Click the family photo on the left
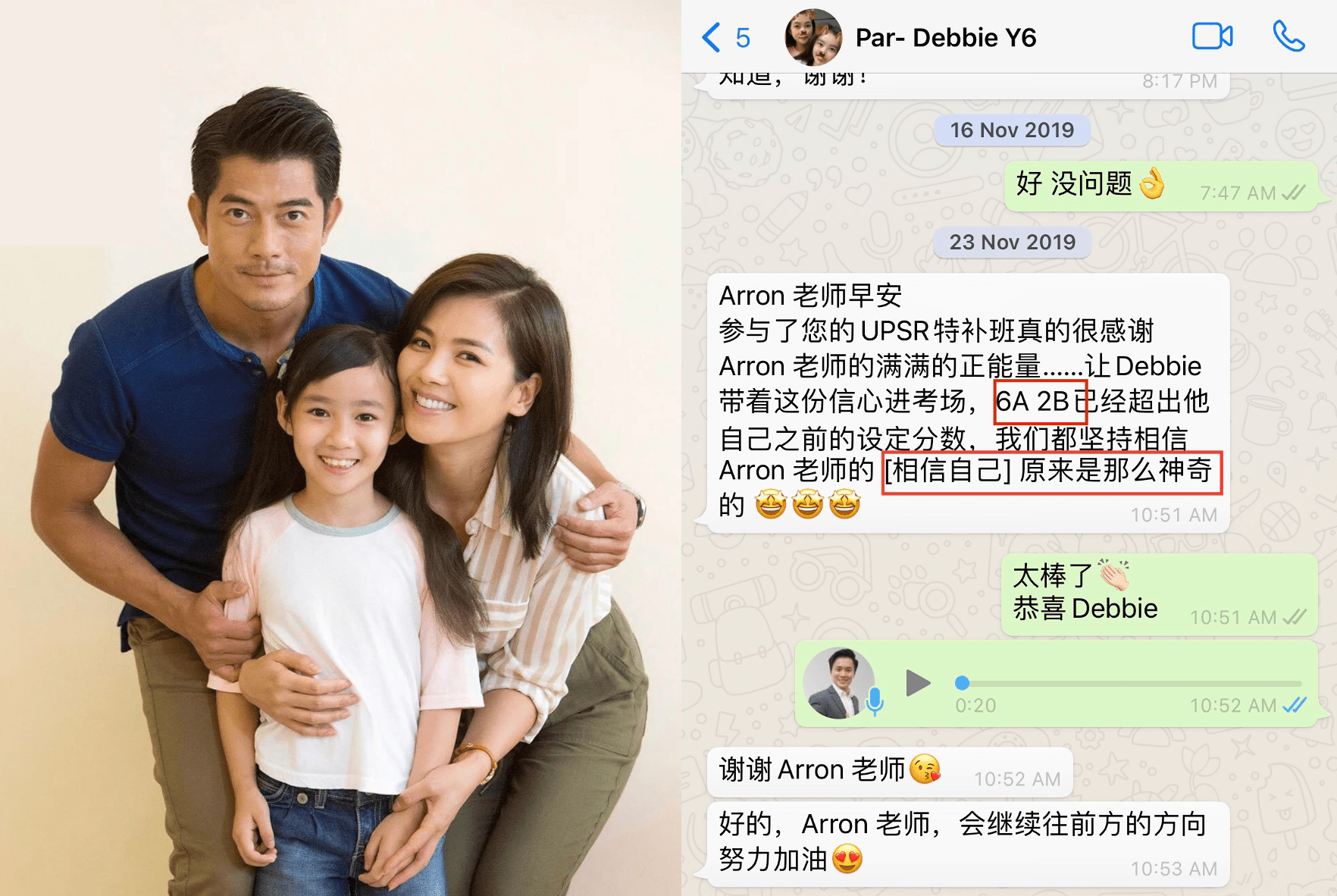 click(x=340, y=448)
